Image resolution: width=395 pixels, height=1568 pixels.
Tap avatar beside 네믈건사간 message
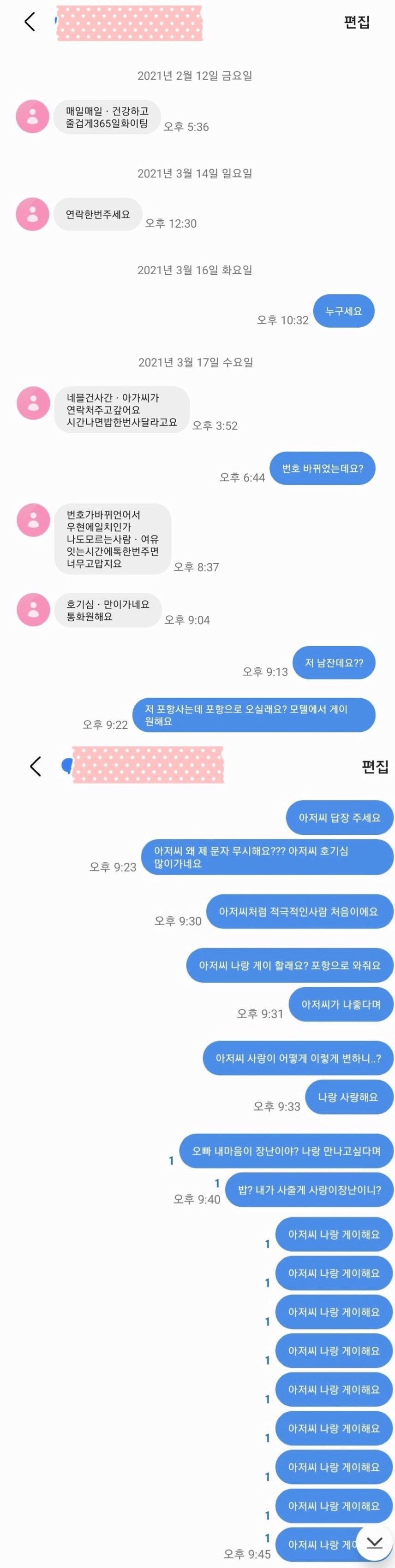click(33, 403)
